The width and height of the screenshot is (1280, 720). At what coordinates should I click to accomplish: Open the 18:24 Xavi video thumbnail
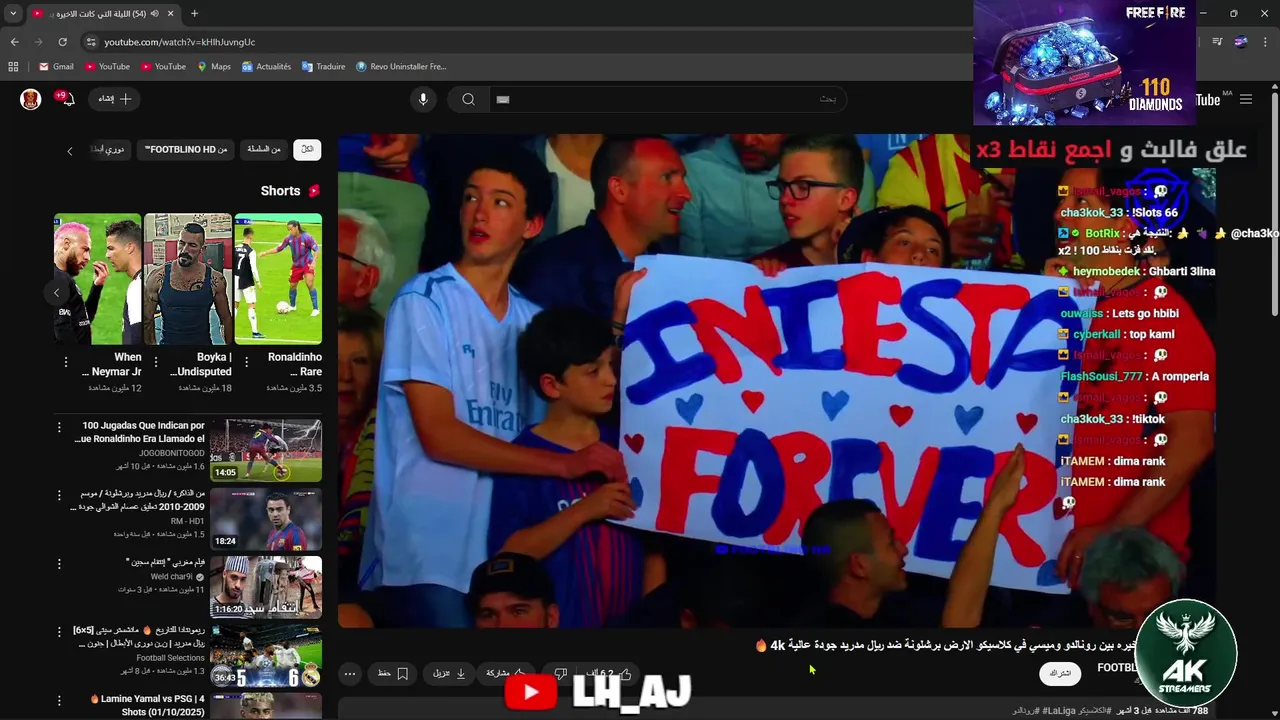click(266, 519)
